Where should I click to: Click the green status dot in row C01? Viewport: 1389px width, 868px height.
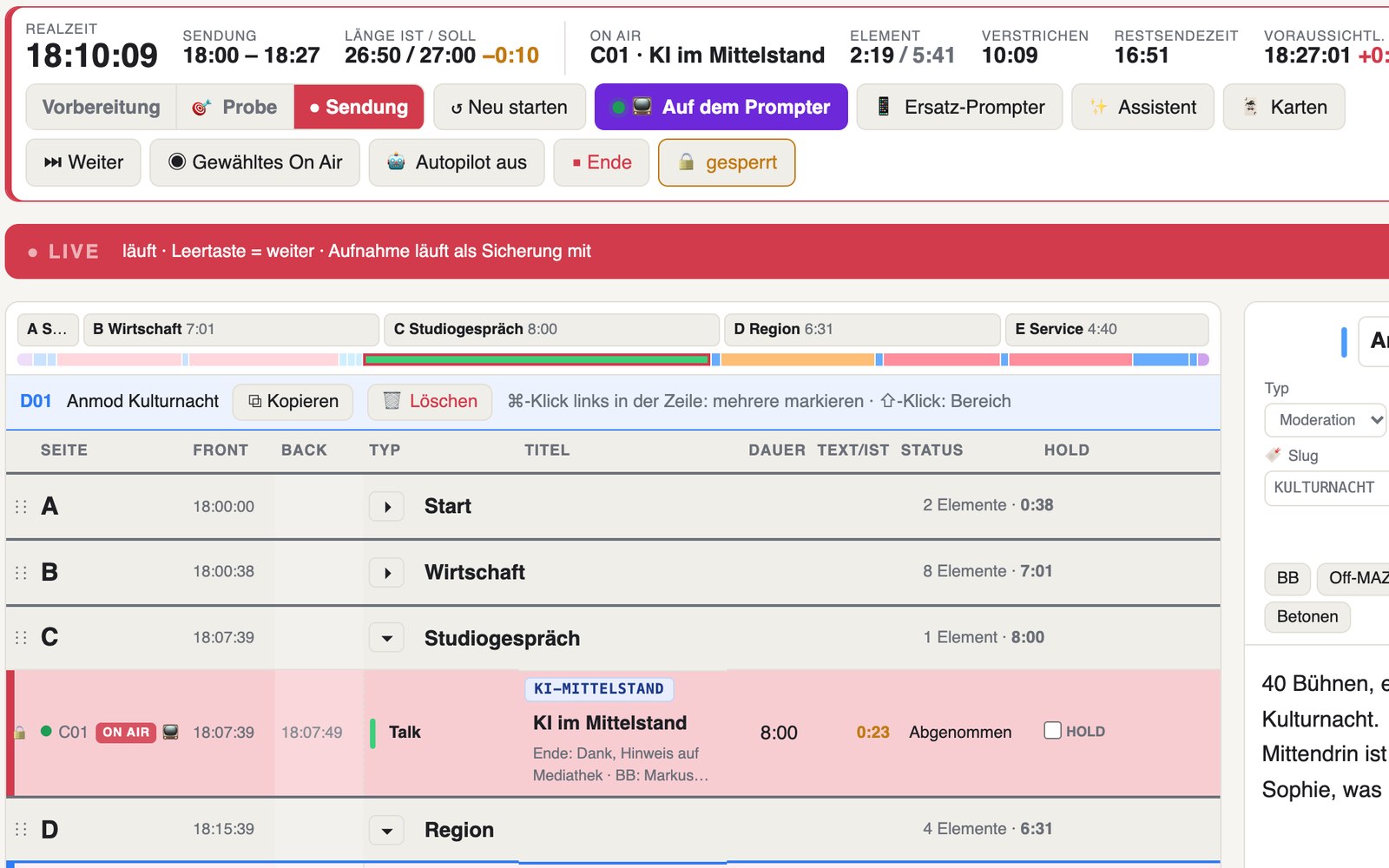click(46, 731)
